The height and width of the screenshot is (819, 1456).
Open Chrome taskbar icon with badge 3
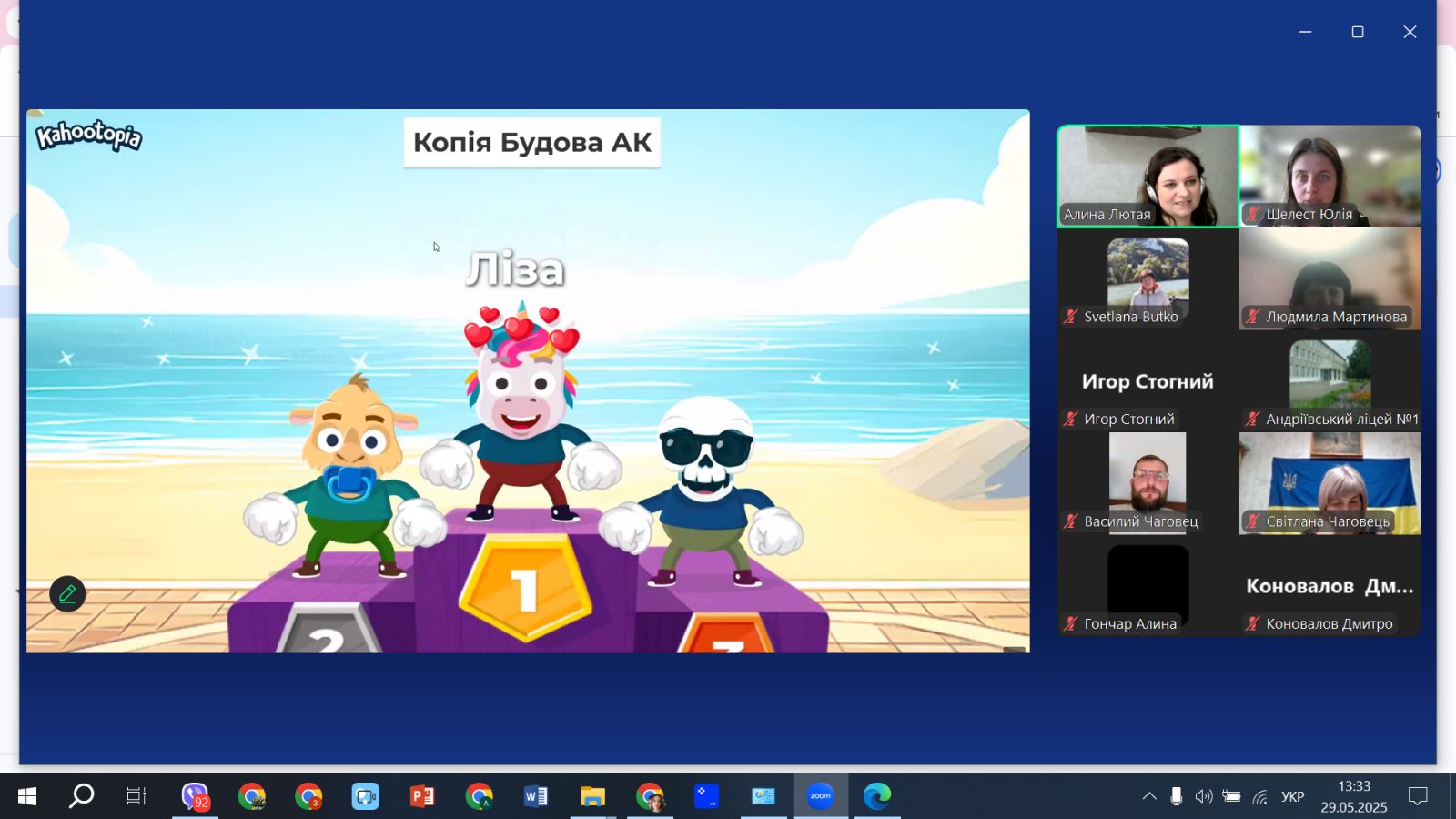(x=308, y=796)
